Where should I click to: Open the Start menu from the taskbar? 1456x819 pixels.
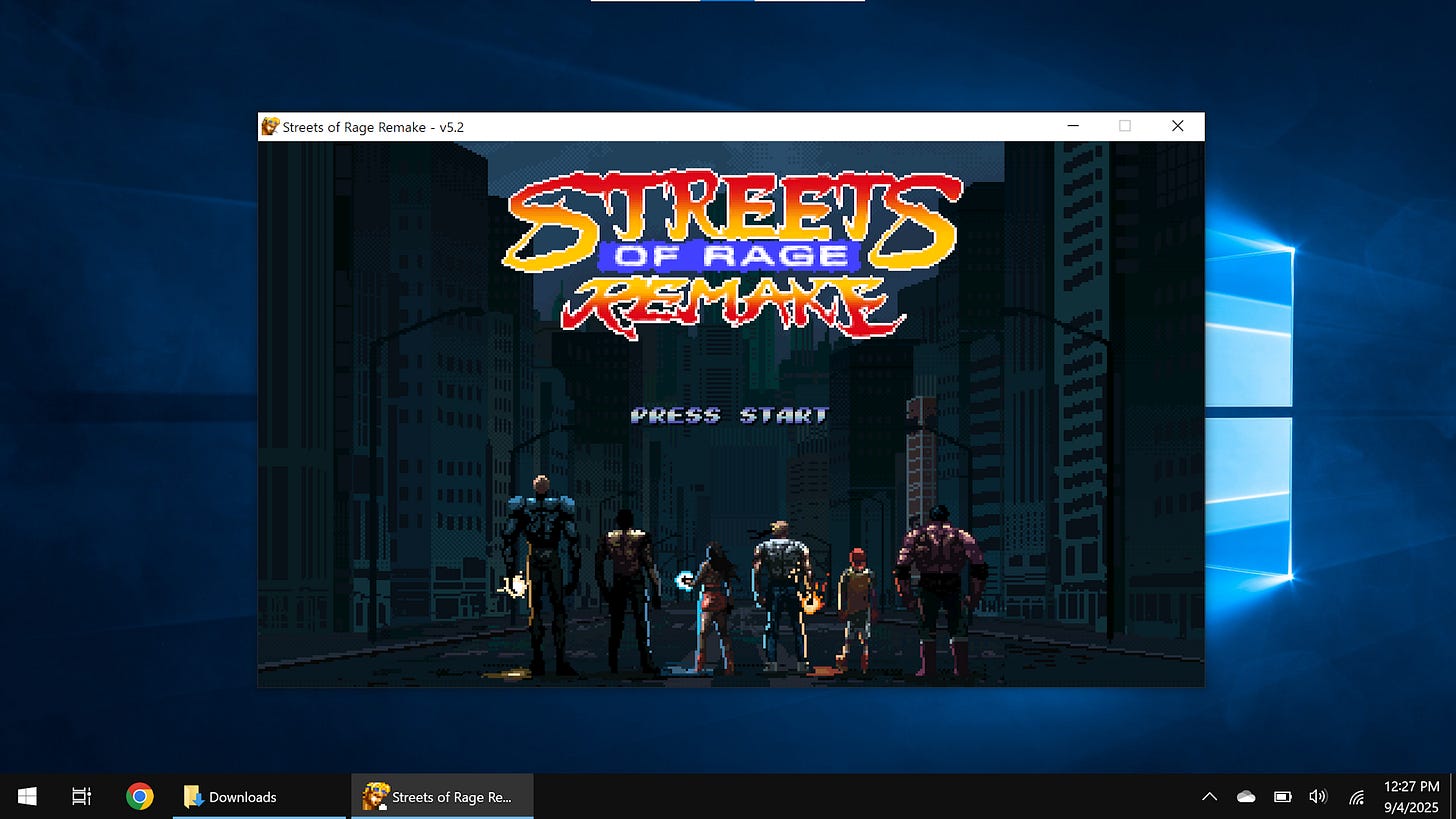[25, 796]
